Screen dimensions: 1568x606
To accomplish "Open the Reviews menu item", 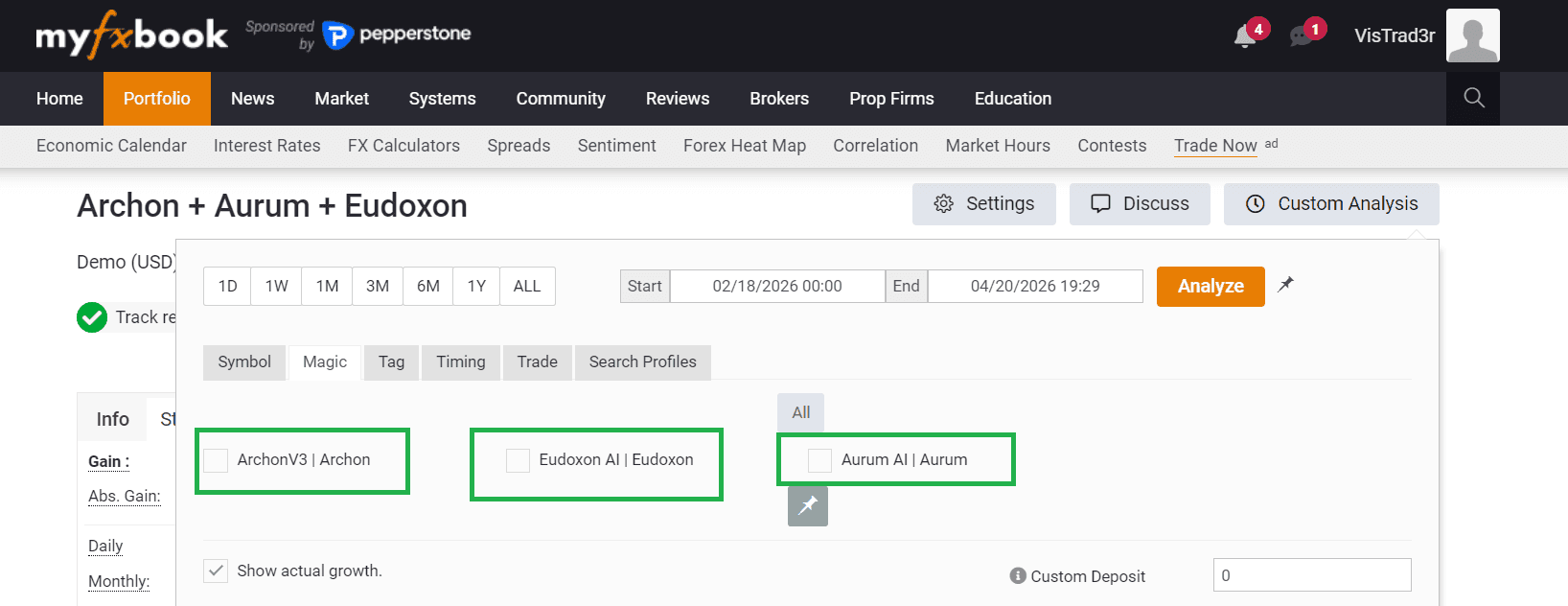I will click(678, 99).
